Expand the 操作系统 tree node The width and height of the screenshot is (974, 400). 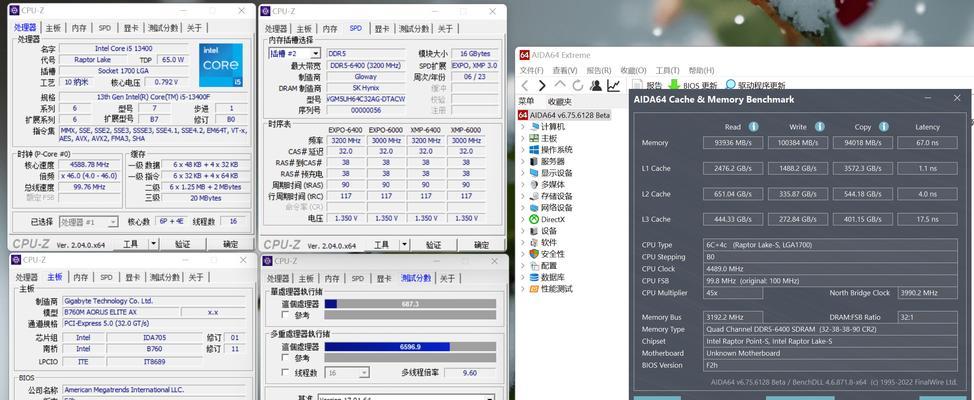point(523,150)
